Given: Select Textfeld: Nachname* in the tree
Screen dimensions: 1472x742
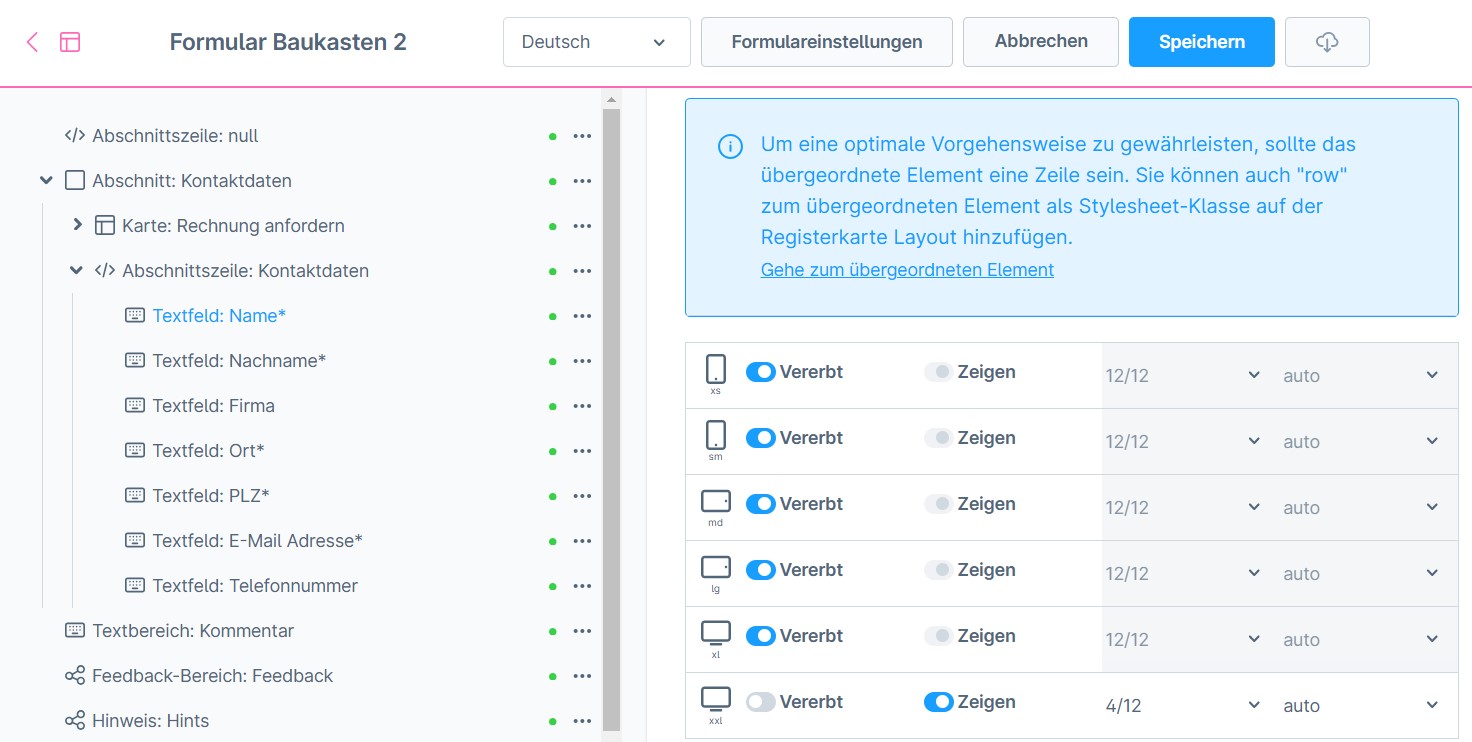Looking at the screenshot, I should pyautogui.click(x=239, y=361).
